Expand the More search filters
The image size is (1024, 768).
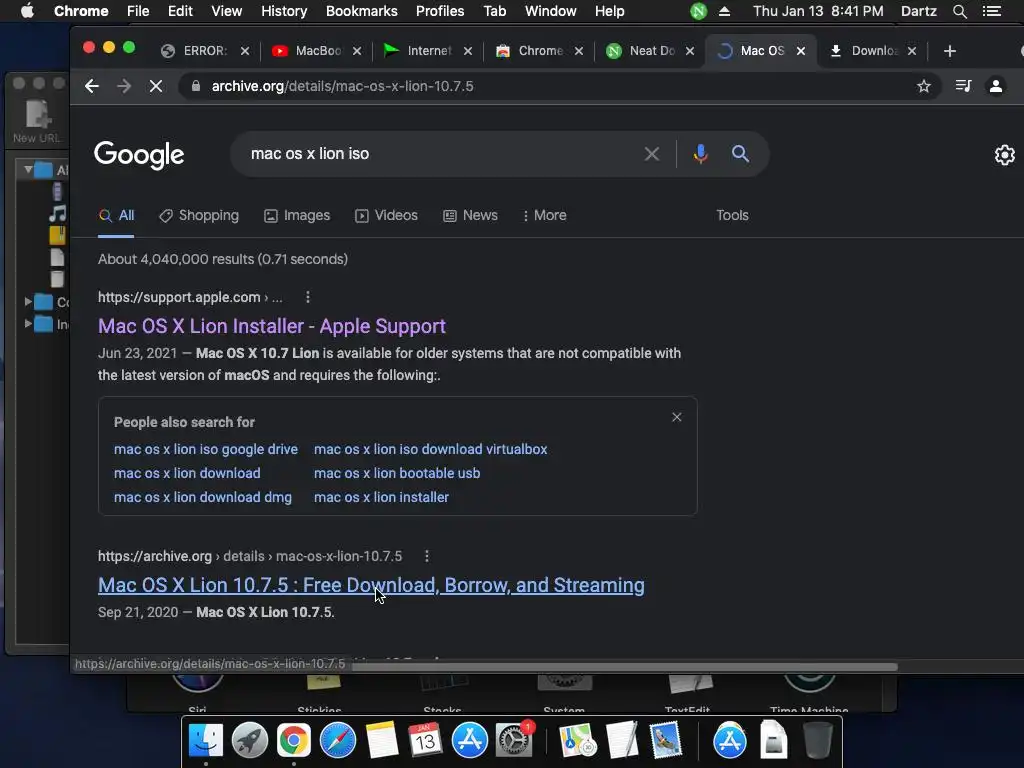click(x=545, y=216)
